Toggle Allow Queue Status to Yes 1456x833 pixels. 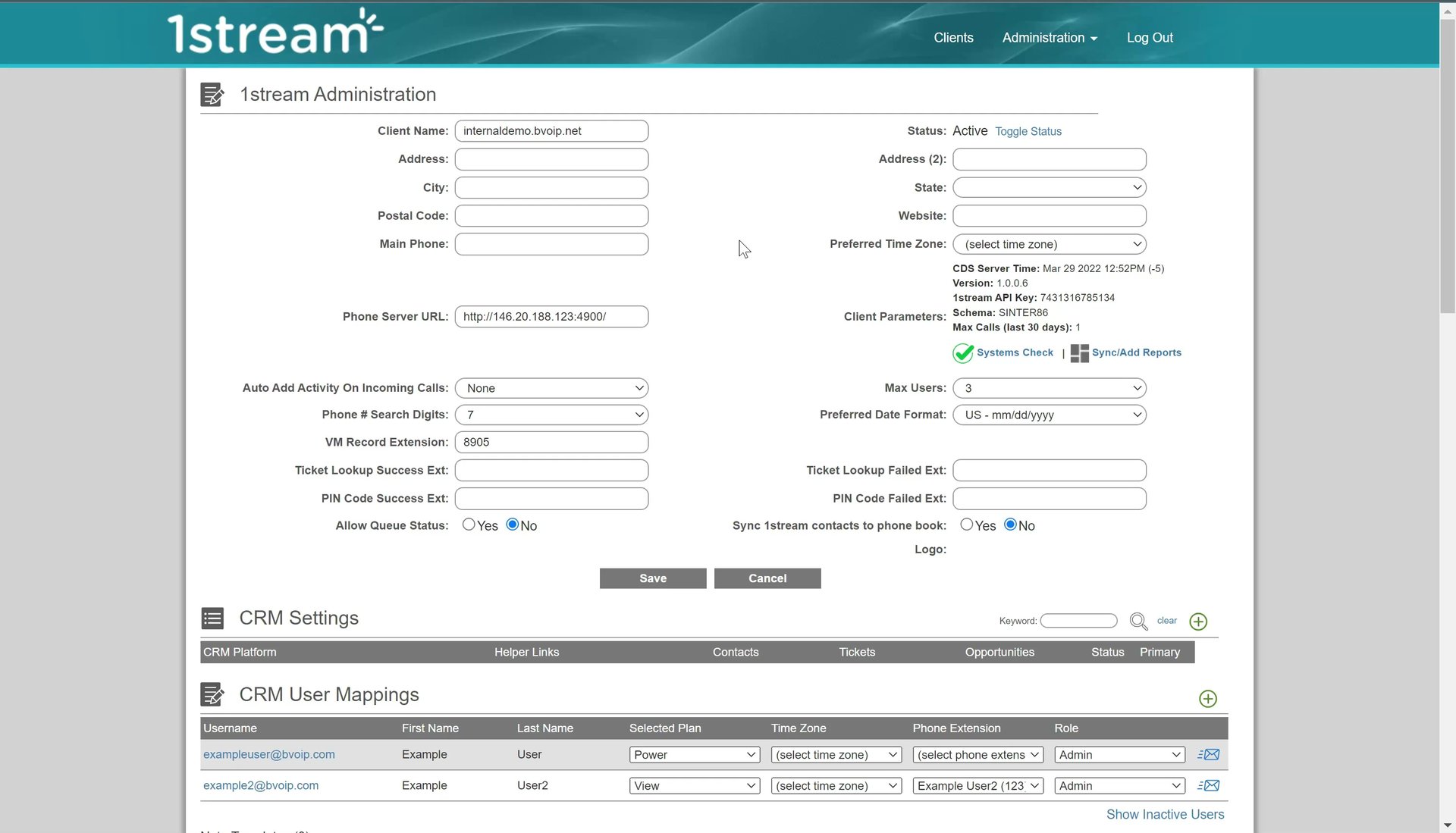point(467,524)
